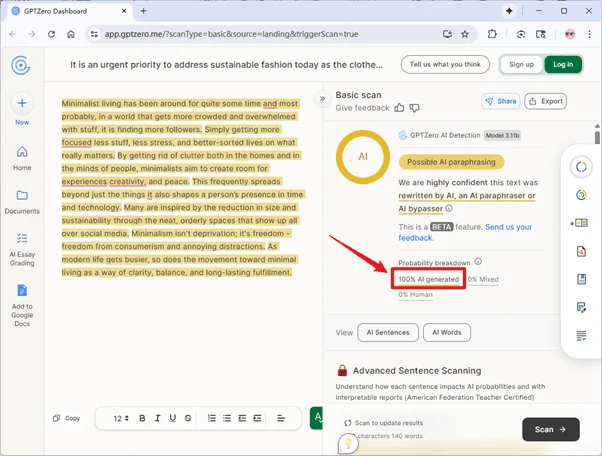Go to browser home page
The image size is (602, 456).
(x=71, y=34)
